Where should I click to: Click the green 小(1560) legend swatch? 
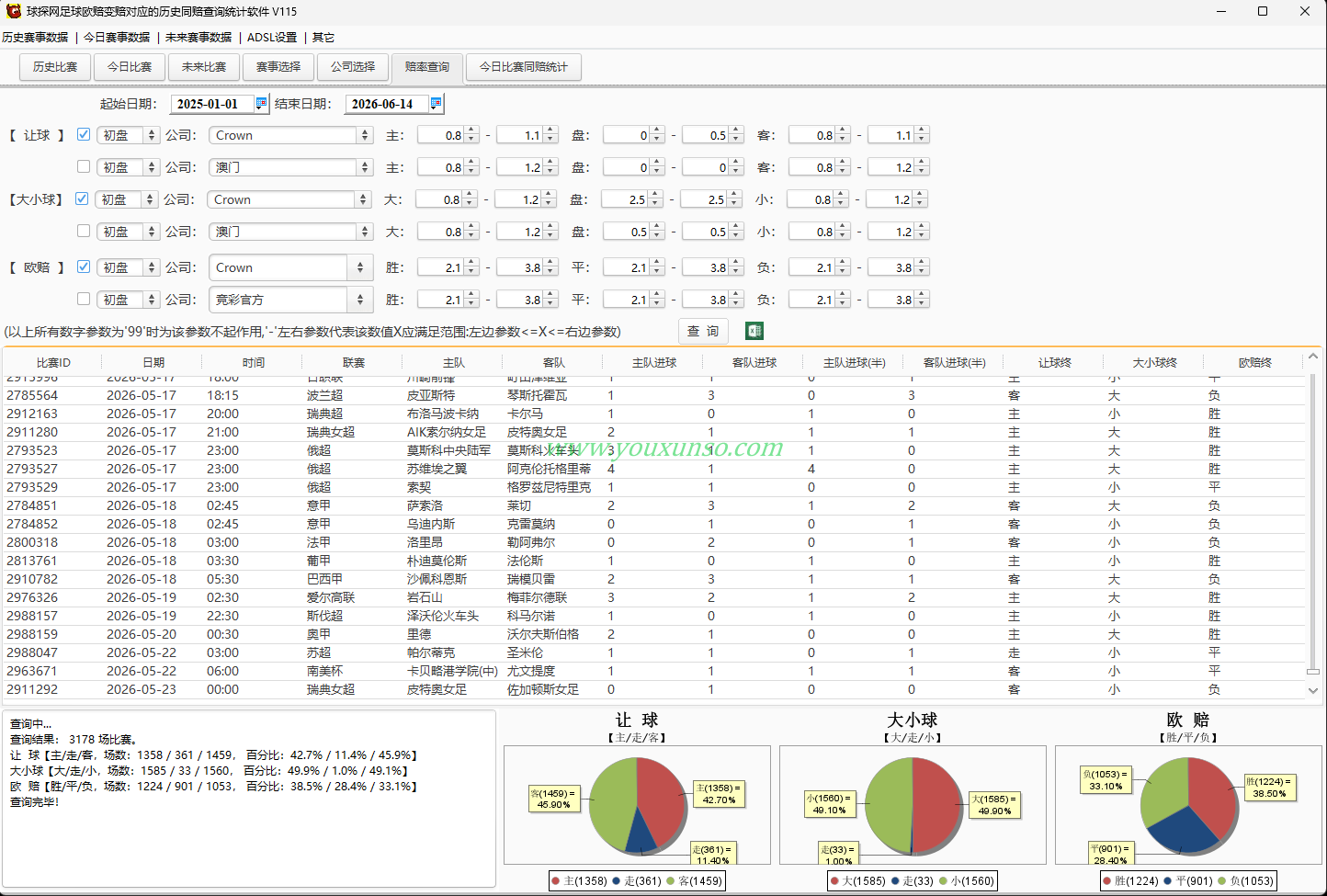pyautogui.click(x=943, y=881)
